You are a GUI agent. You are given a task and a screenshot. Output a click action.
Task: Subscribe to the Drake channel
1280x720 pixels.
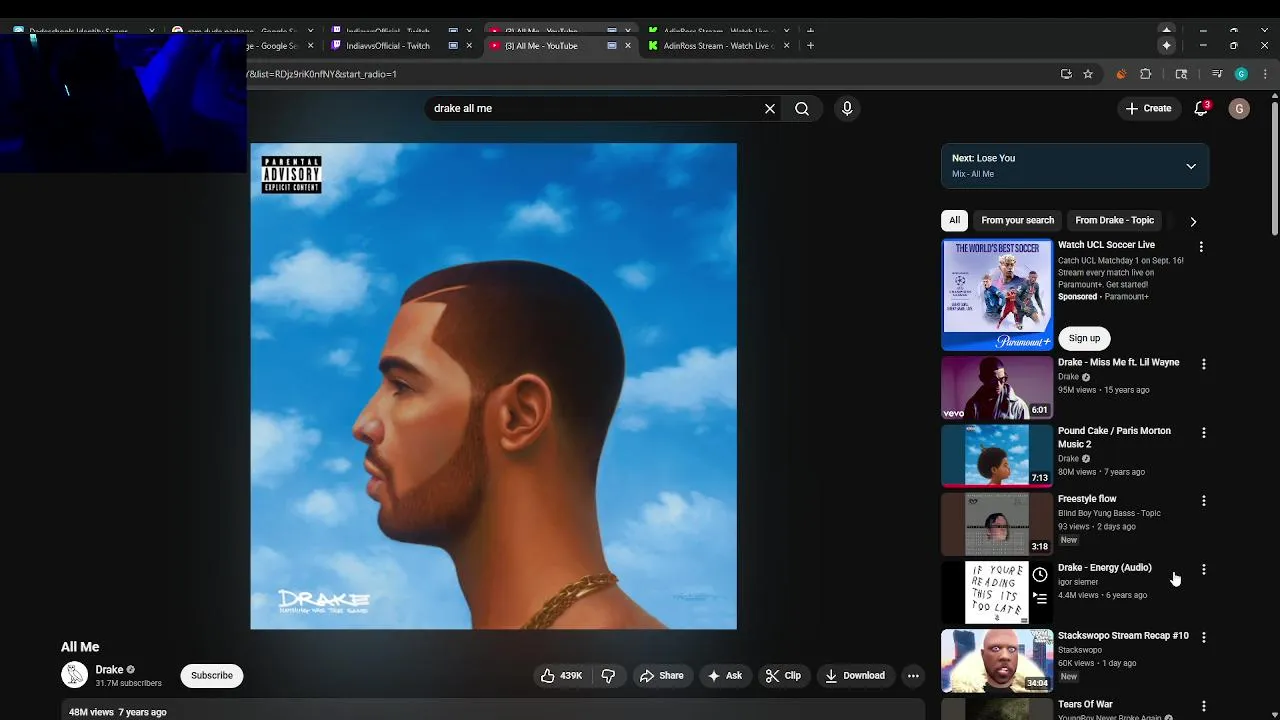click(212, 675)
